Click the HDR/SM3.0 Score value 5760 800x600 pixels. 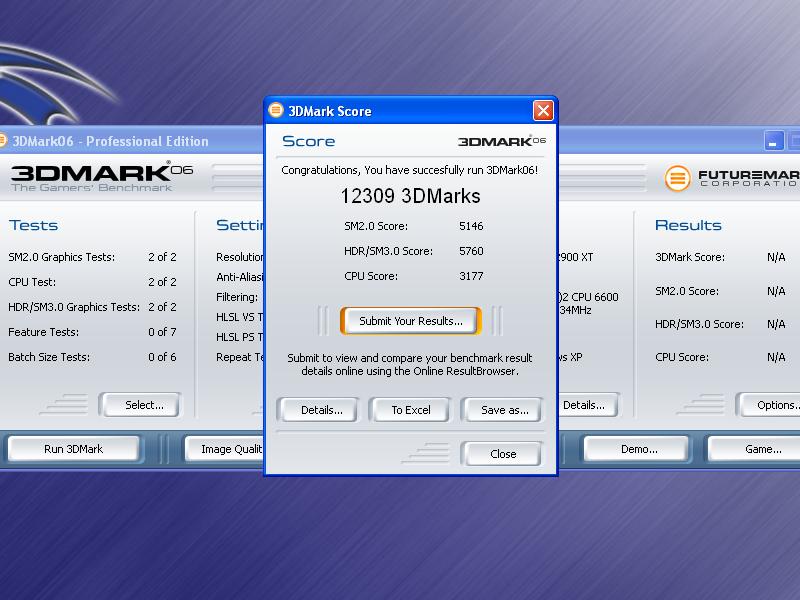pos(471,251)
